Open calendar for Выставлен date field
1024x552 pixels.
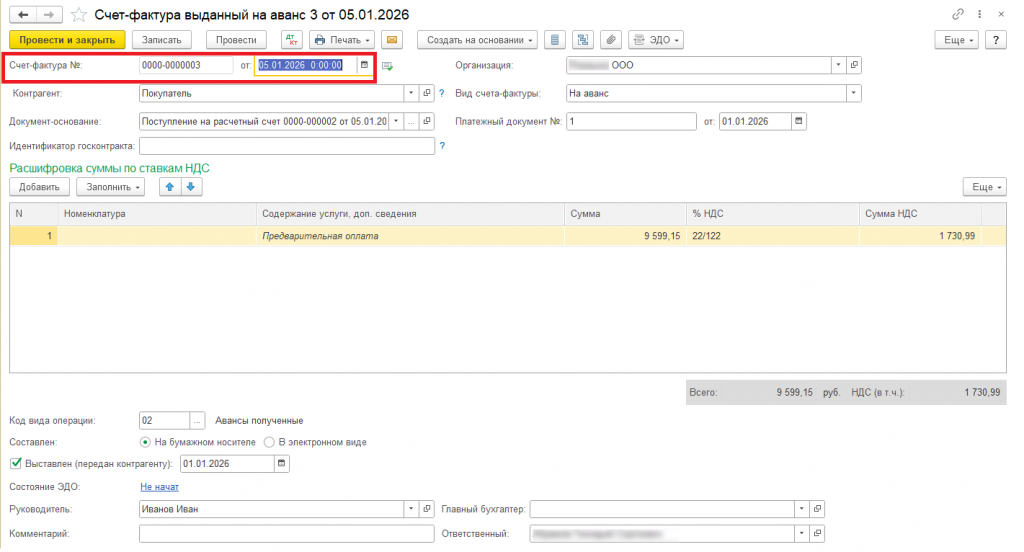pos(281,463)
